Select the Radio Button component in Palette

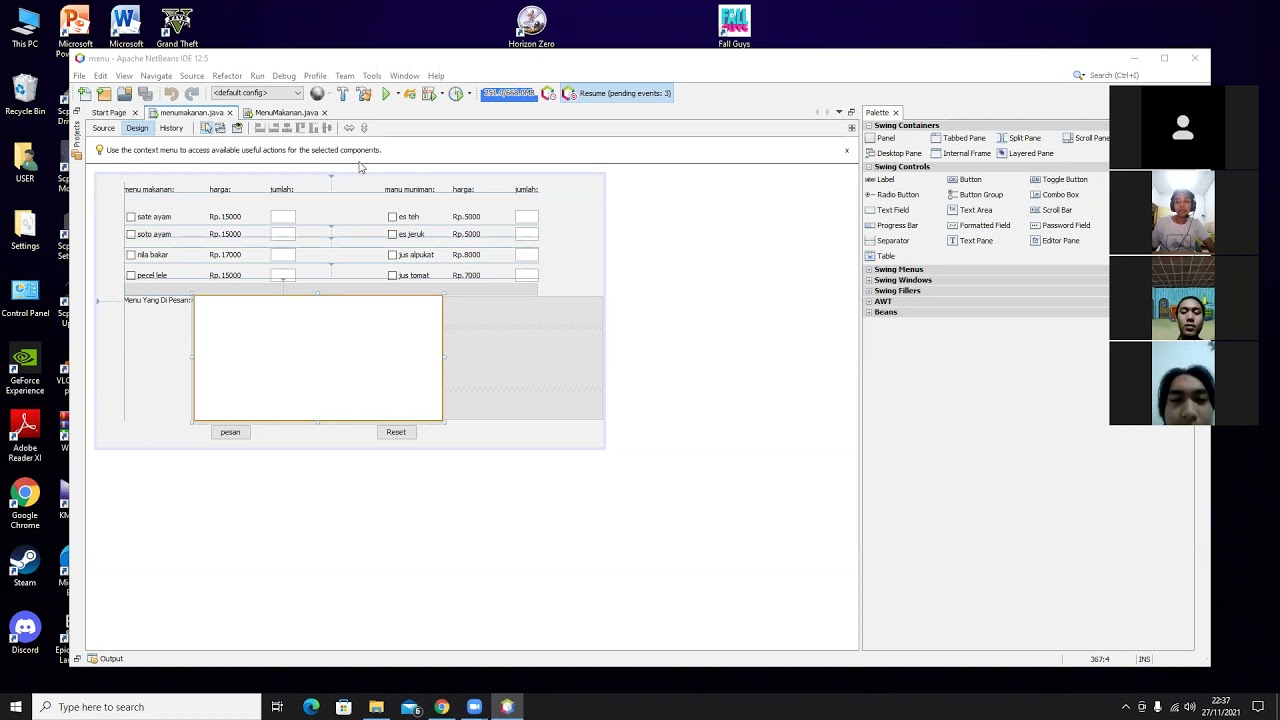(892, 195)
